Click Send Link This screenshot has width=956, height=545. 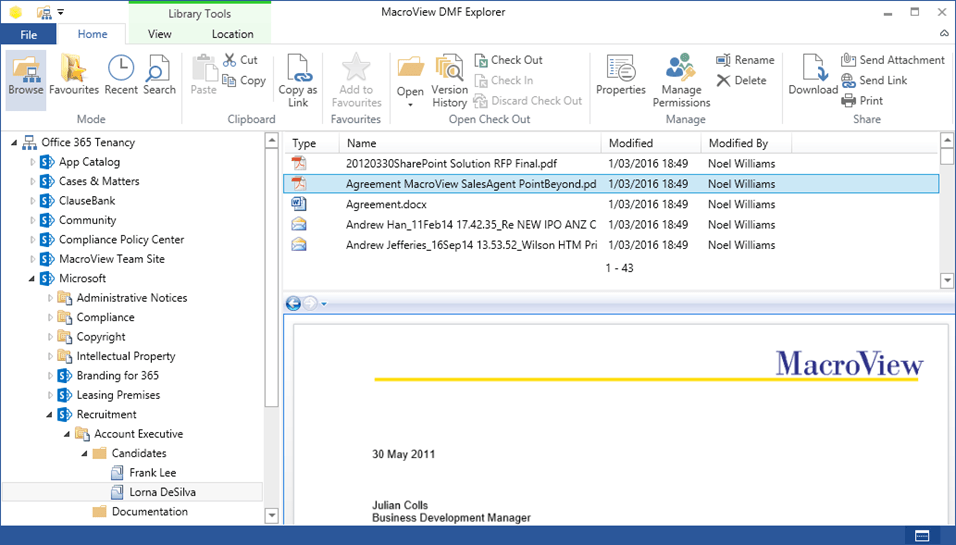874,80
